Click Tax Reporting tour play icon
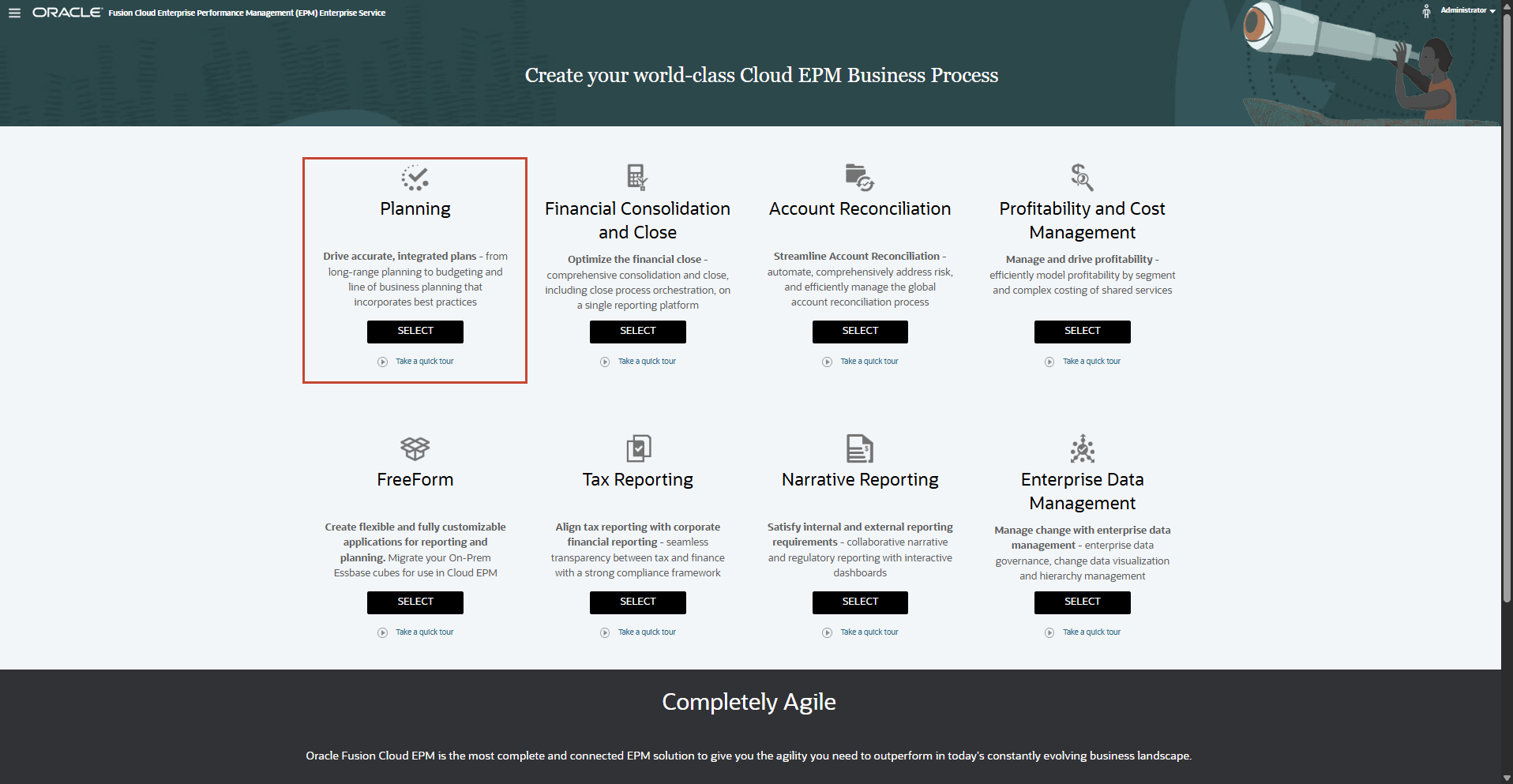Screen dimensions: 1513x784 [x=605, y=633]
